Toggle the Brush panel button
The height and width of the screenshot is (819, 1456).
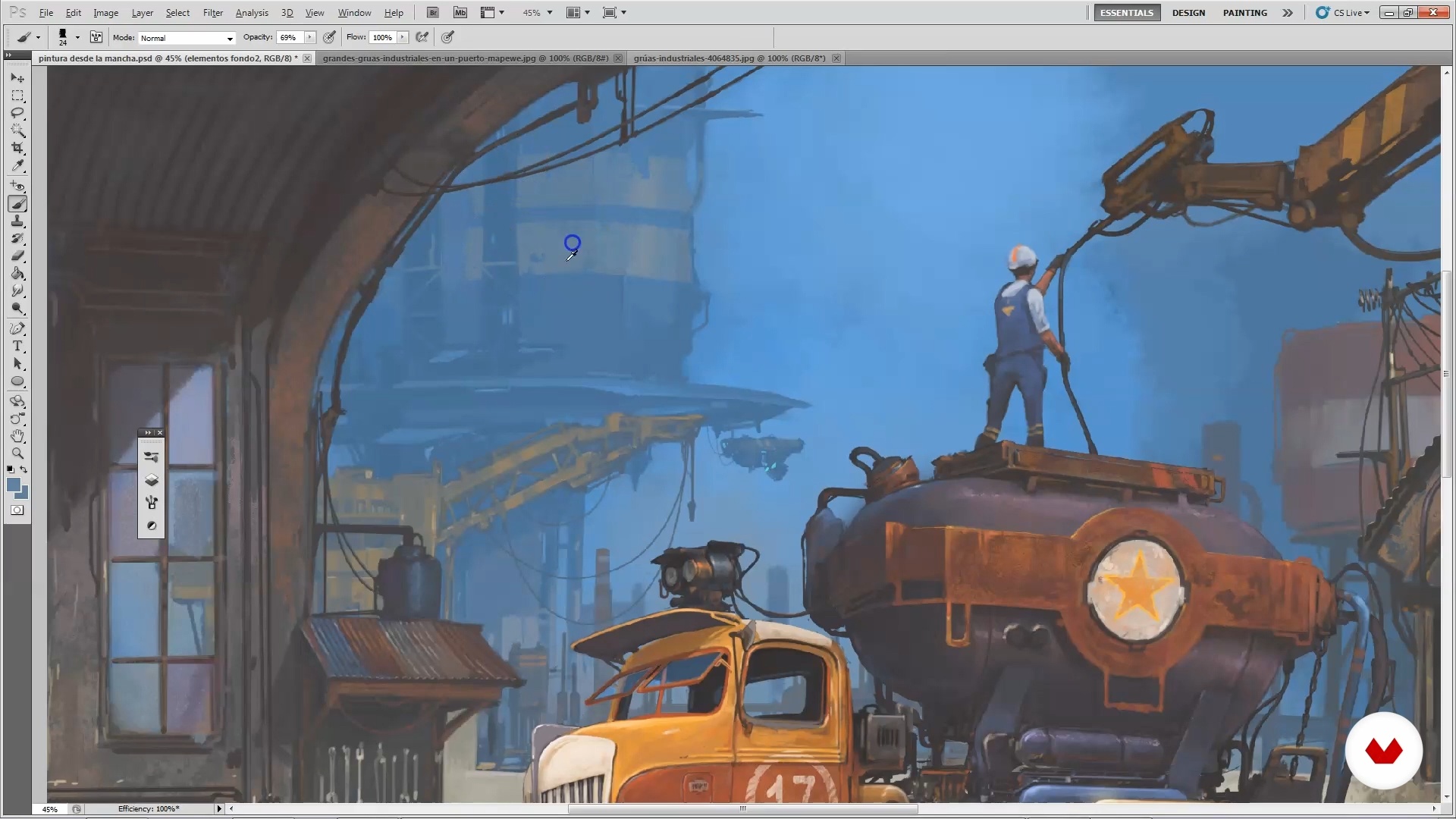coord(96,37)
